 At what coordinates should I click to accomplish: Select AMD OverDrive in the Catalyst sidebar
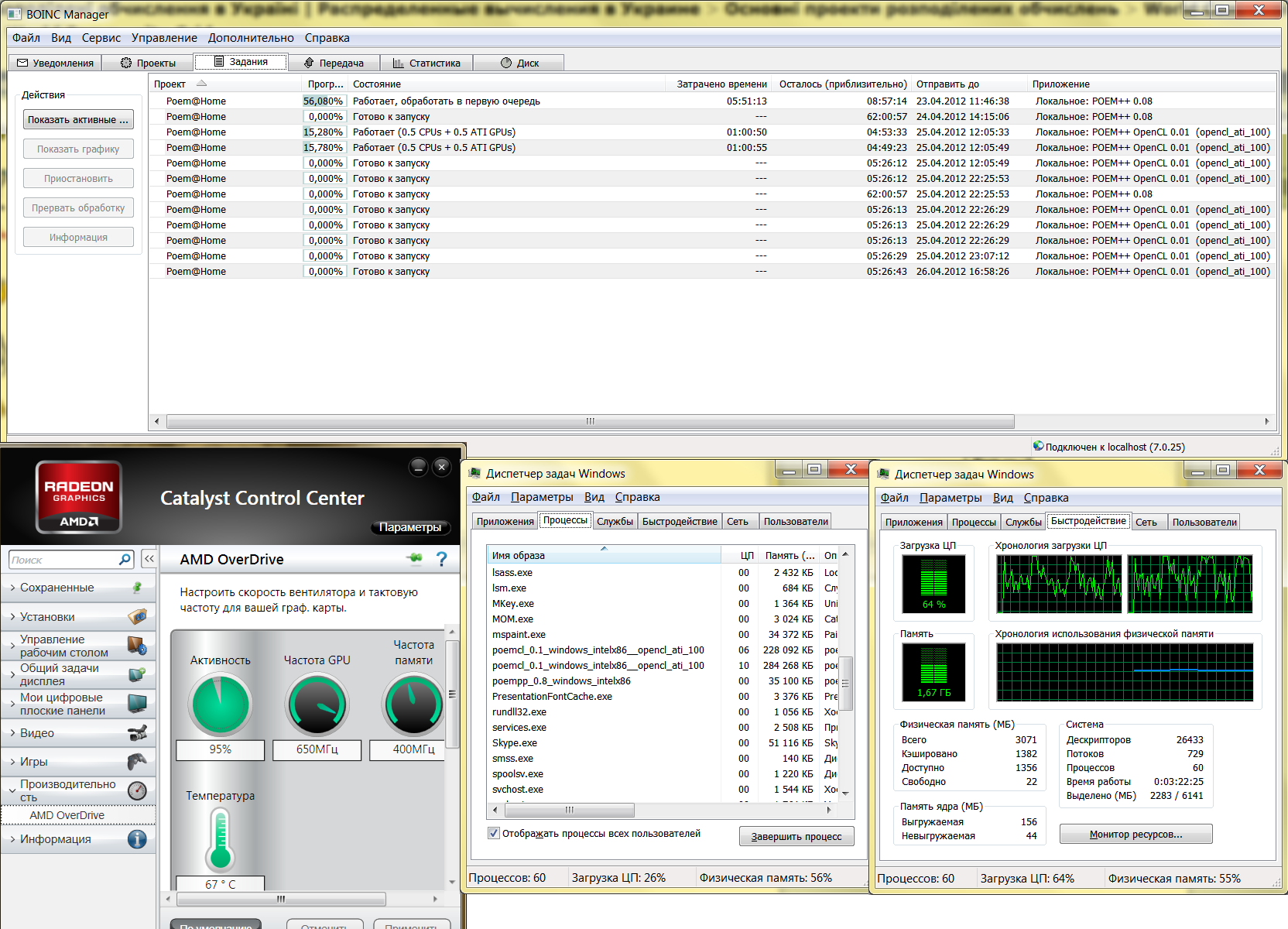click(78, 815)
